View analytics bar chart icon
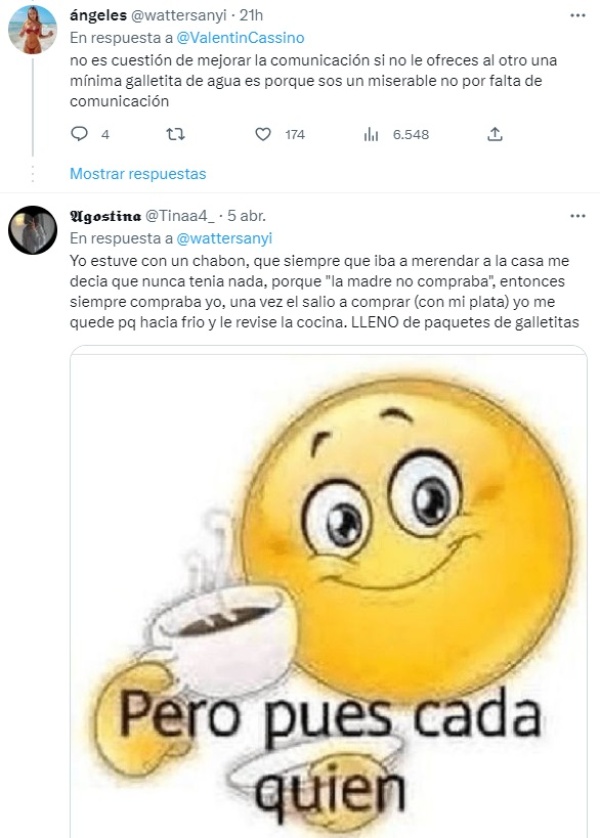 (x=371, y=135)
